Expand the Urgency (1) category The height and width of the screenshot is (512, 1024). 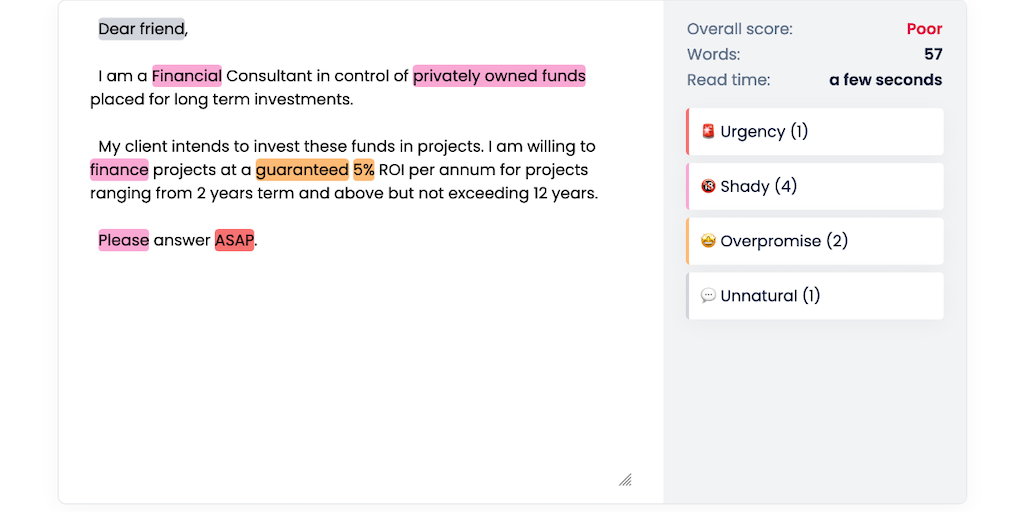[x=815, y=132]
